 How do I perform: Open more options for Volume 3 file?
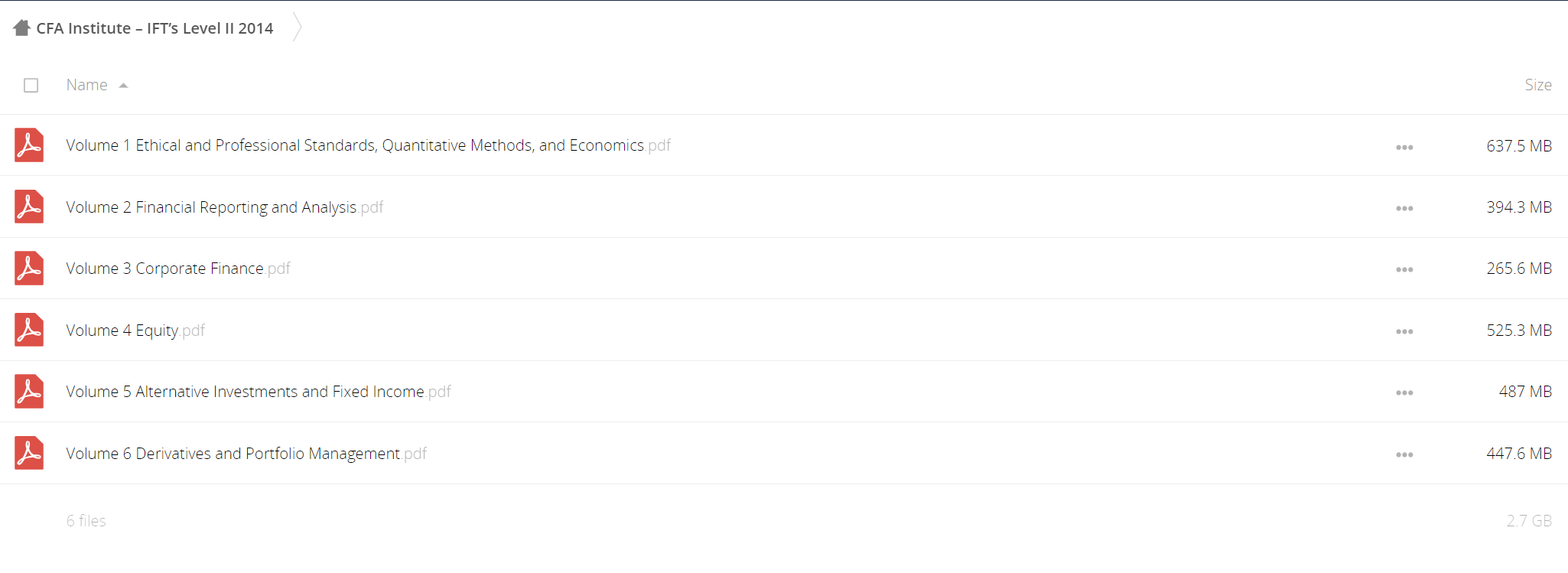tap(1404, 269)
